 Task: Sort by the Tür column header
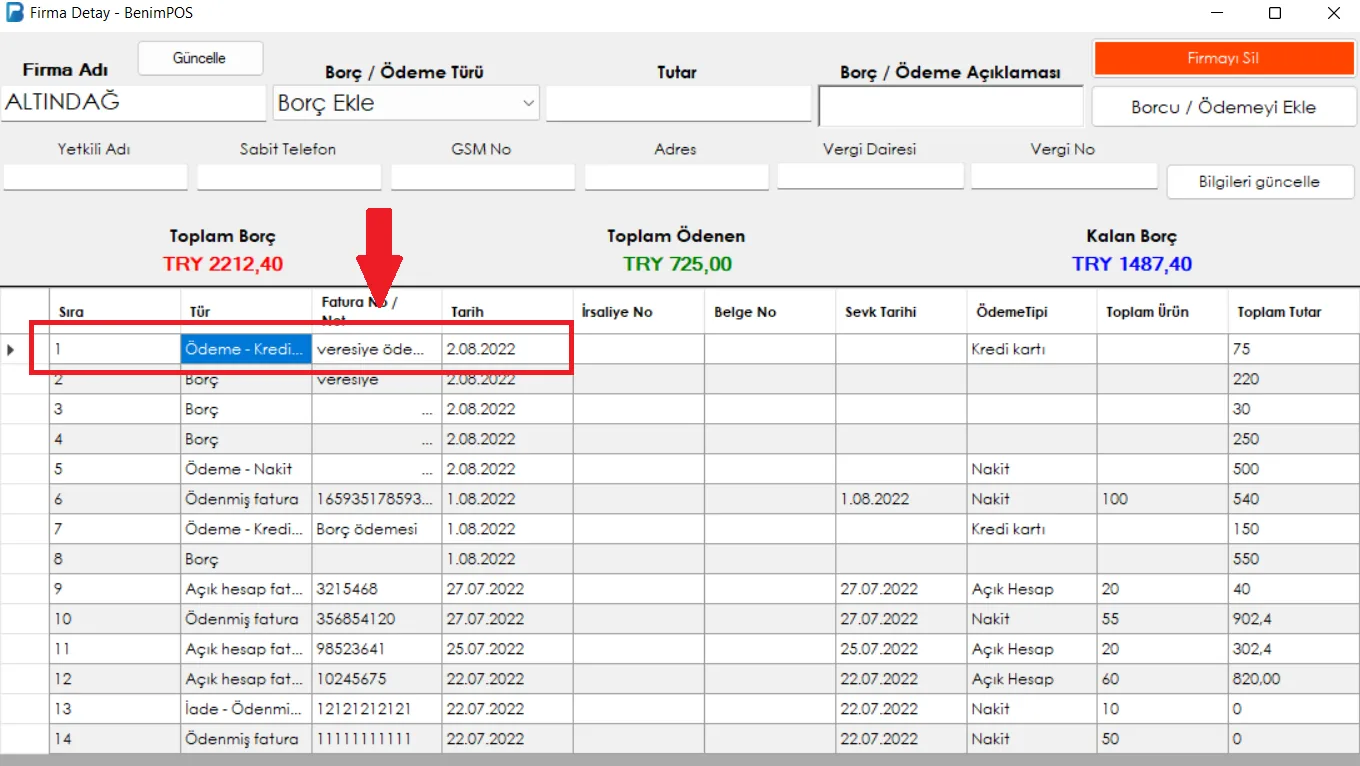[246, 312]
